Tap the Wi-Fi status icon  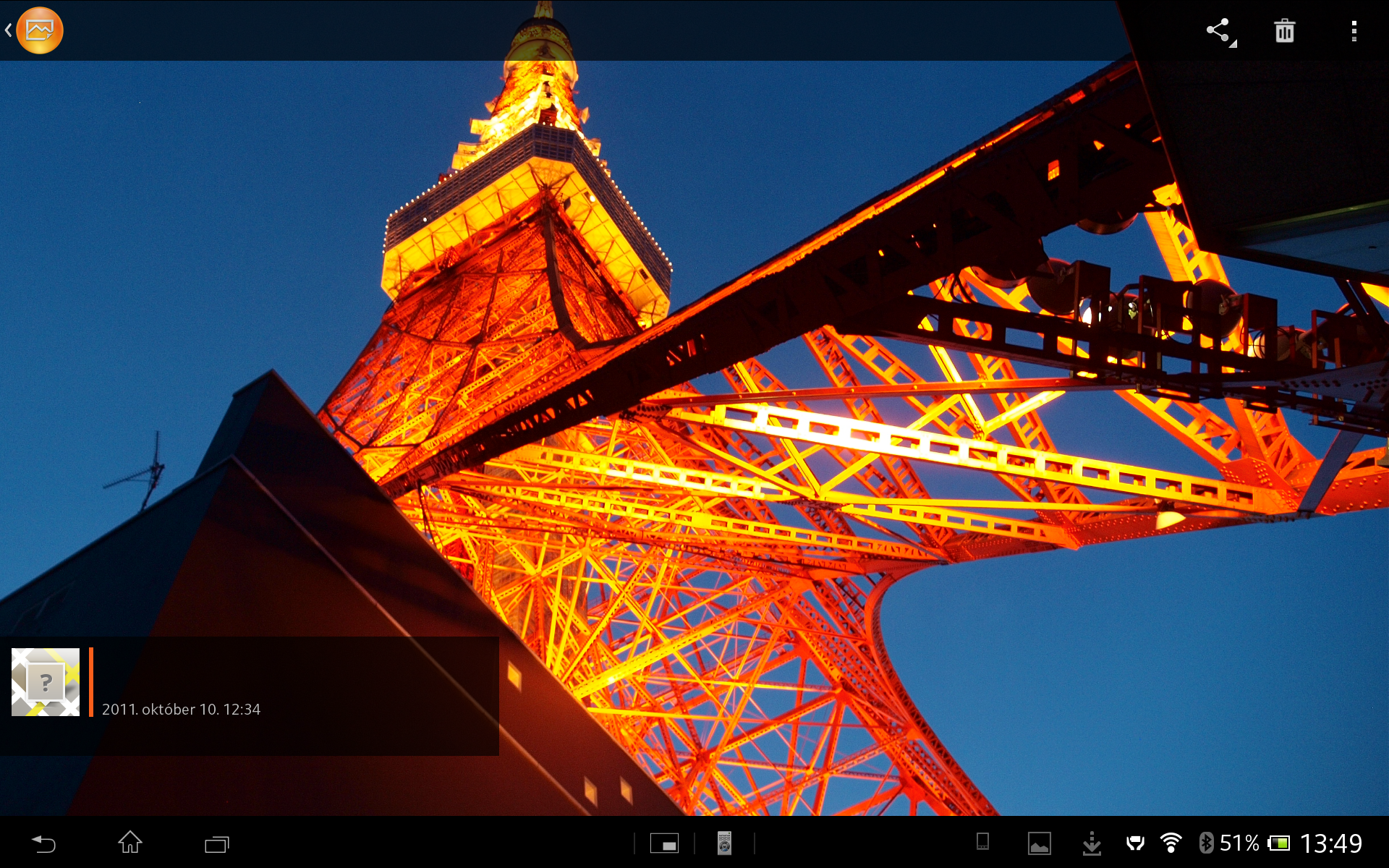click(1171, 843)
